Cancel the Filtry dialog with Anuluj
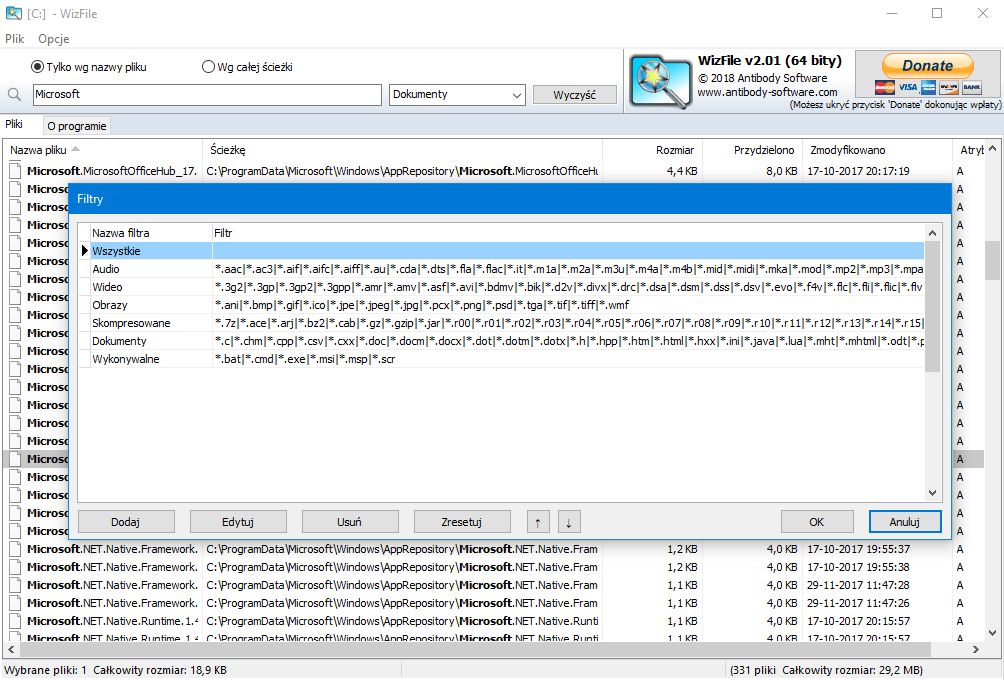The width and height of the screenshot is (1004, 680). tap(905, 522)
